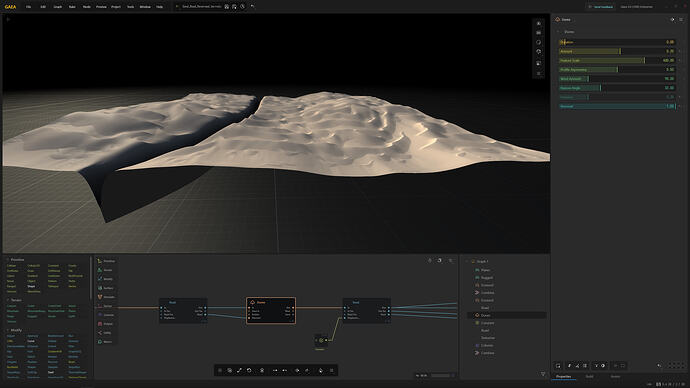Click the leftmost icon in the properties bottom toolbar
Viewport: 690px width, 388px height.
pos(558,366)
